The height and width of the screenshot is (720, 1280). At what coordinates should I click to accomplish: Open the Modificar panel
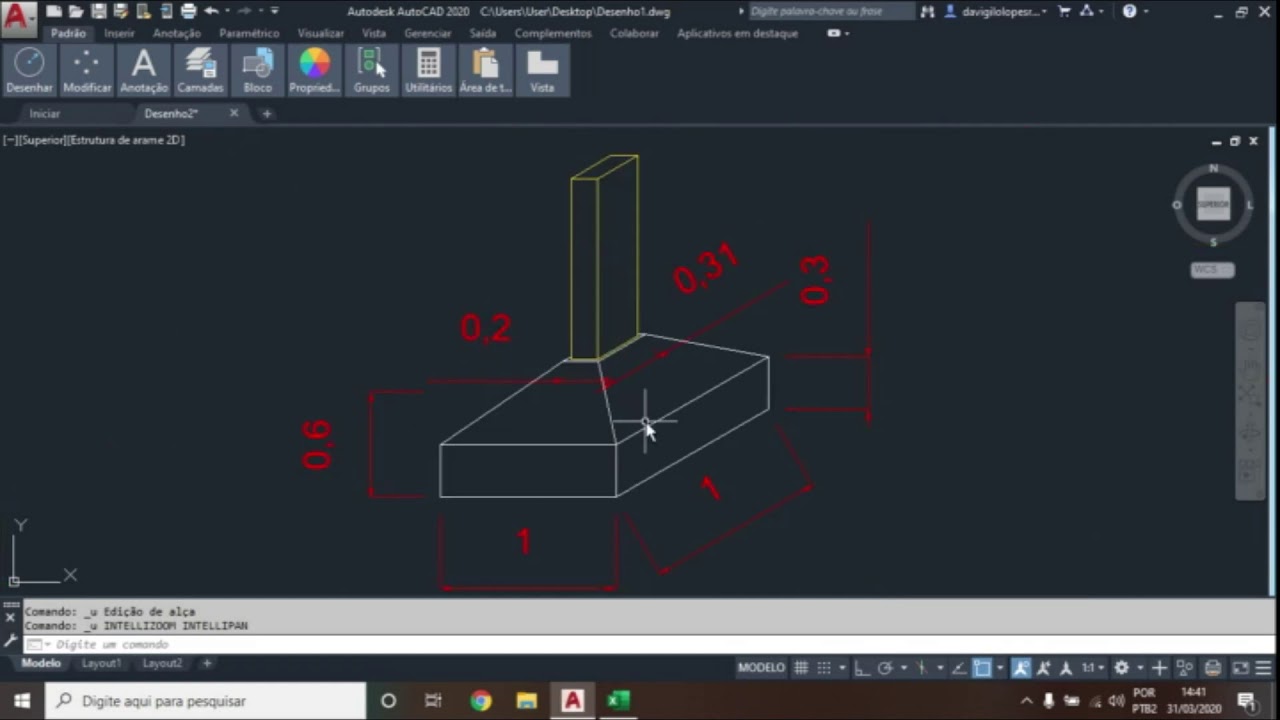pos(87,70)
